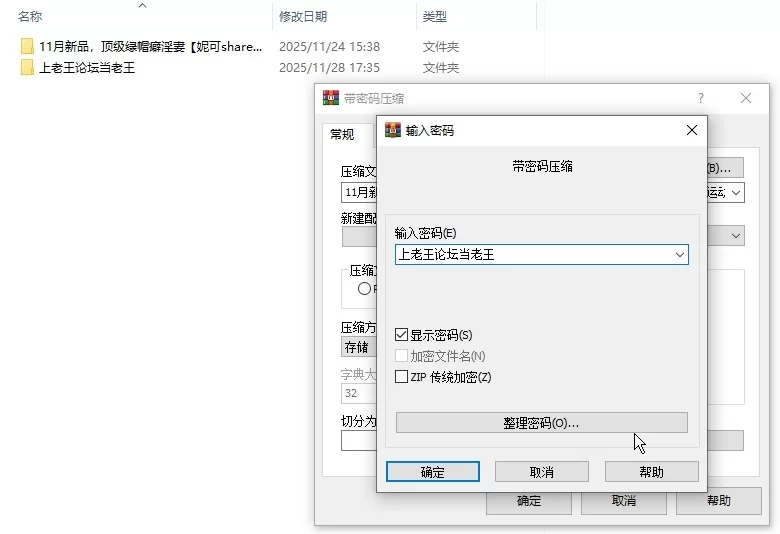Click 取消 in the 输入密码 dialog
The width and height of the screenshot is (780, 534).
542,471
